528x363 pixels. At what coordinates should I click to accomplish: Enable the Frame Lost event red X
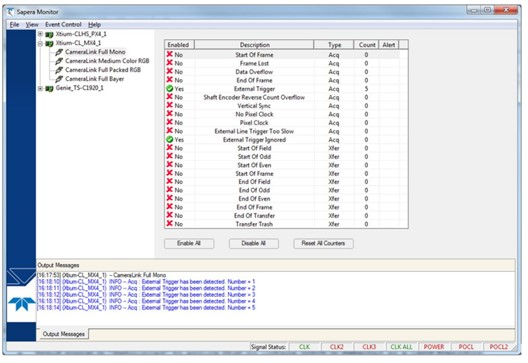(169, 63)
